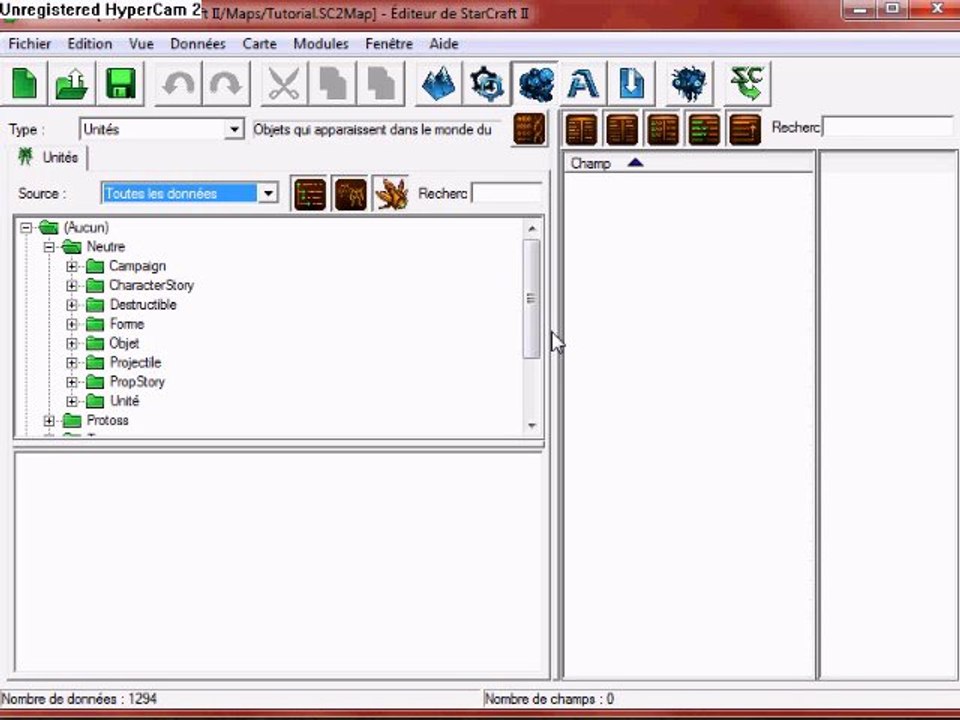Open the Modules menu
Screen dimensions: 960x720
pyautogui.click(x=321, y=44)
